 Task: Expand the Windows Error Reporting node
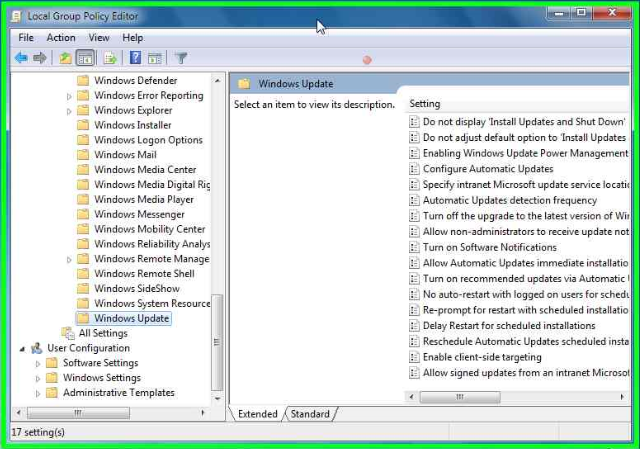(69, 96)
